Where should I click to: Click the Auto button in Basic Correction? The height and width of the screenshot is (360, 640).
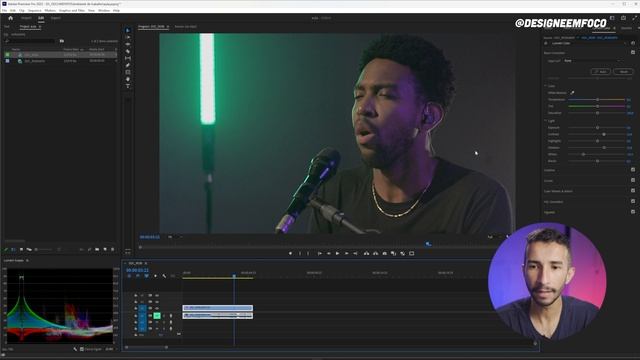click(x=601, y=71)
